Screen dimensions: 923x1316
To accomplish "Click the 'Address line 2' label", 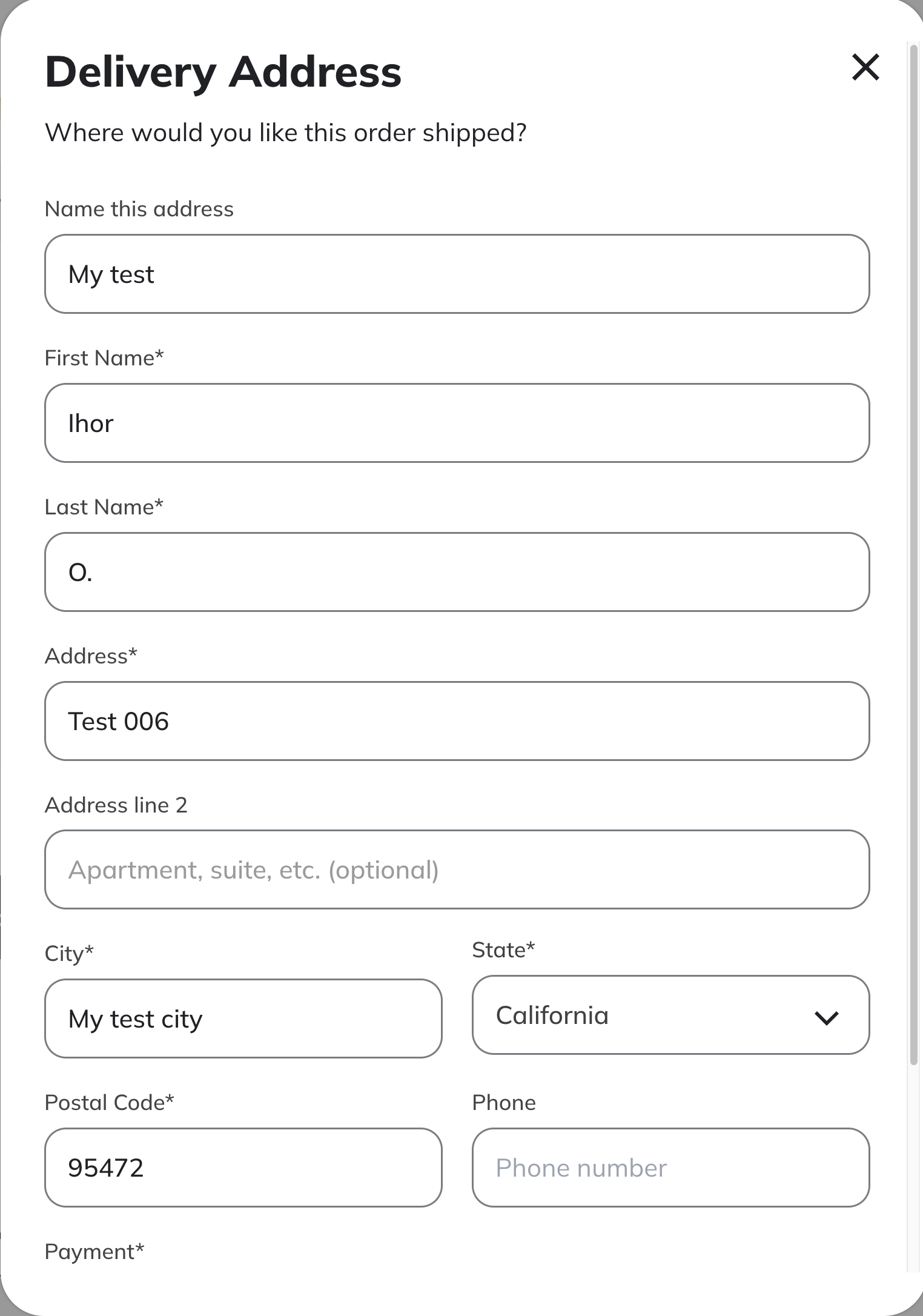I will (x=116, y=805).
